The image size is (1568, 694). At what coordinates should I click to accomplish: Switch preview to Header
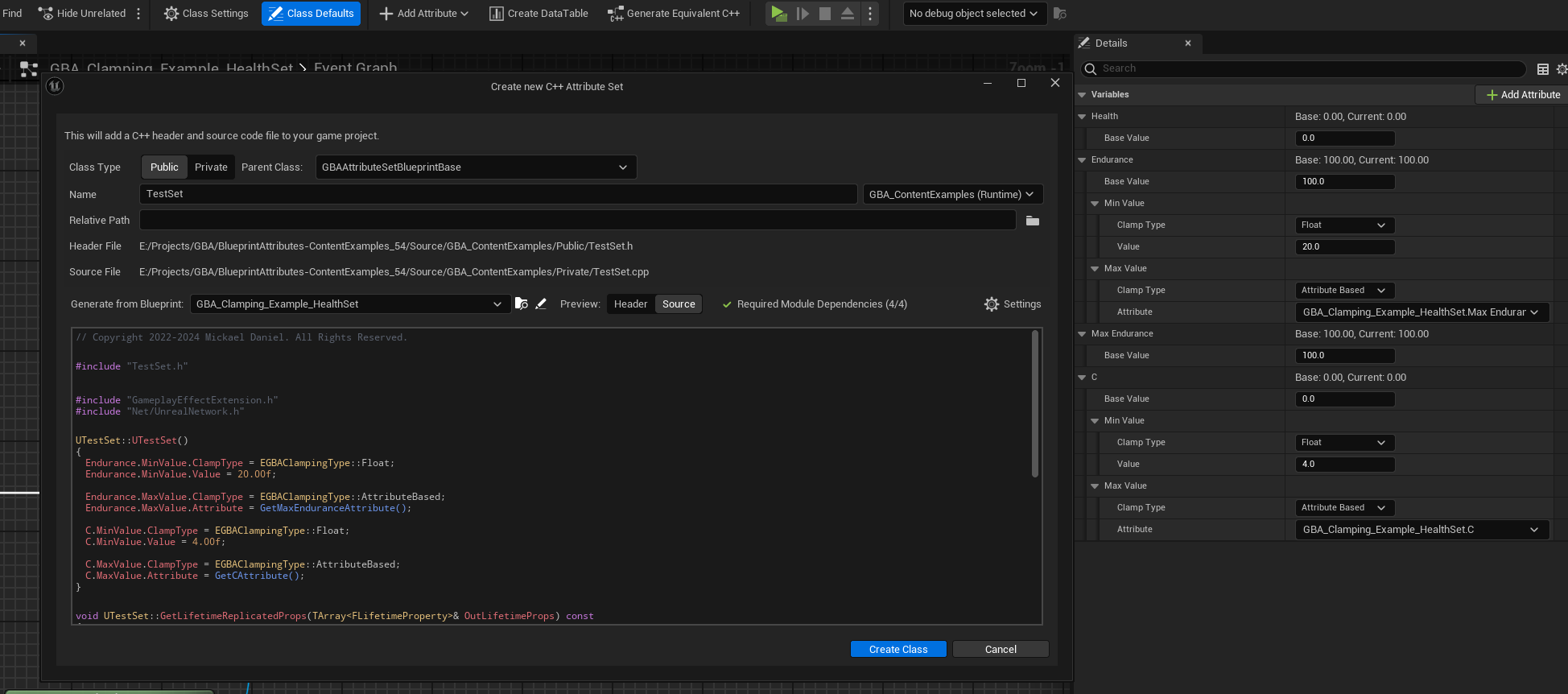pos(630,304)
